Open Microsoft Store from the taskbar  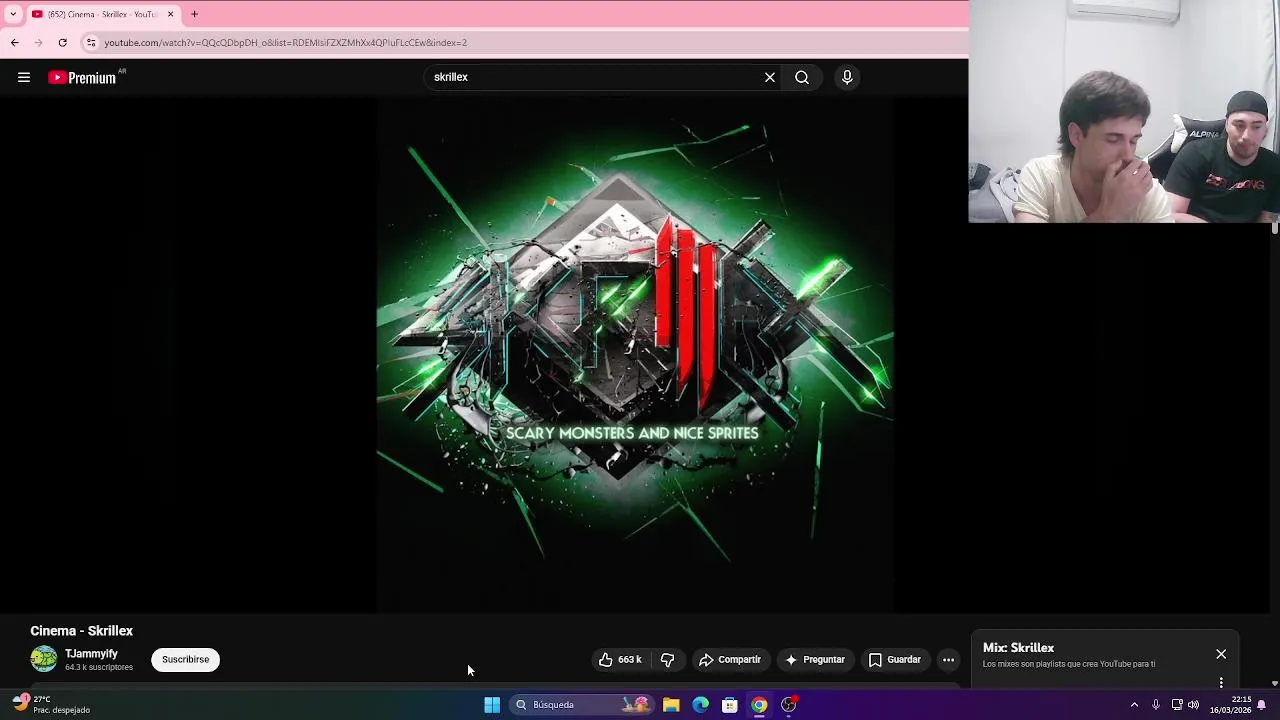730,705
